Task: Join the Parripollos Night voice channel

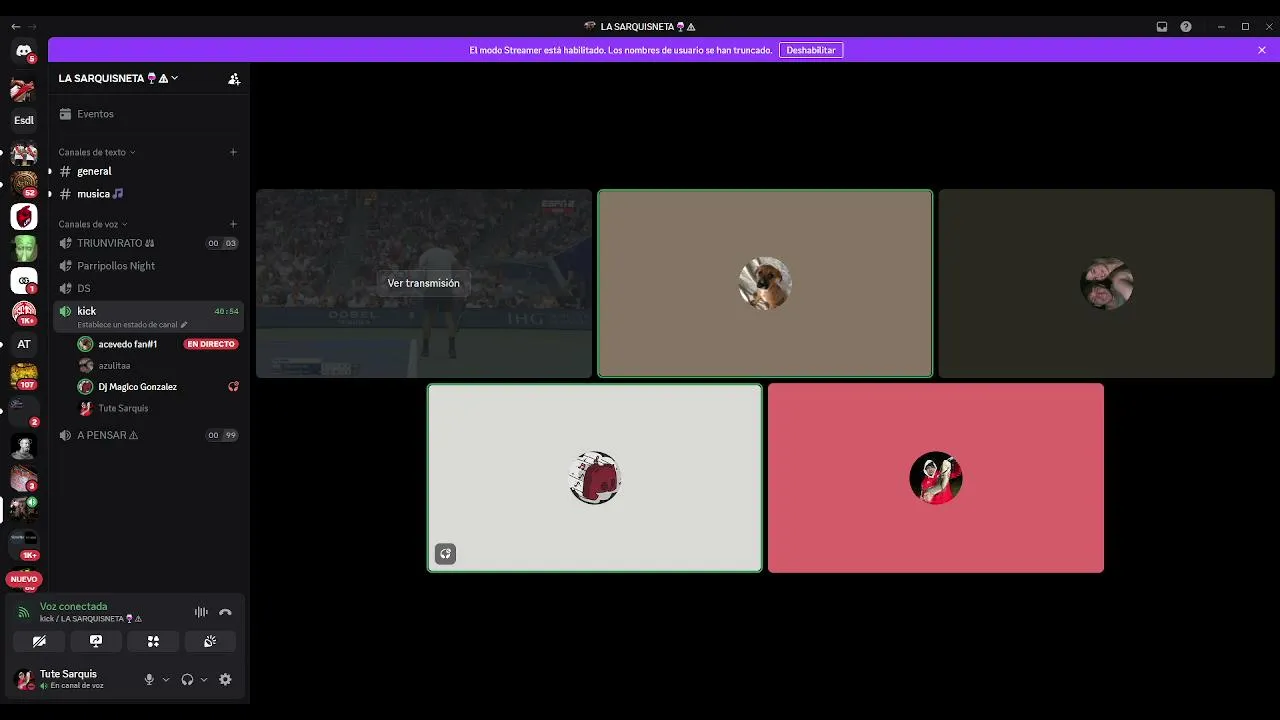Action: [148, 266]
